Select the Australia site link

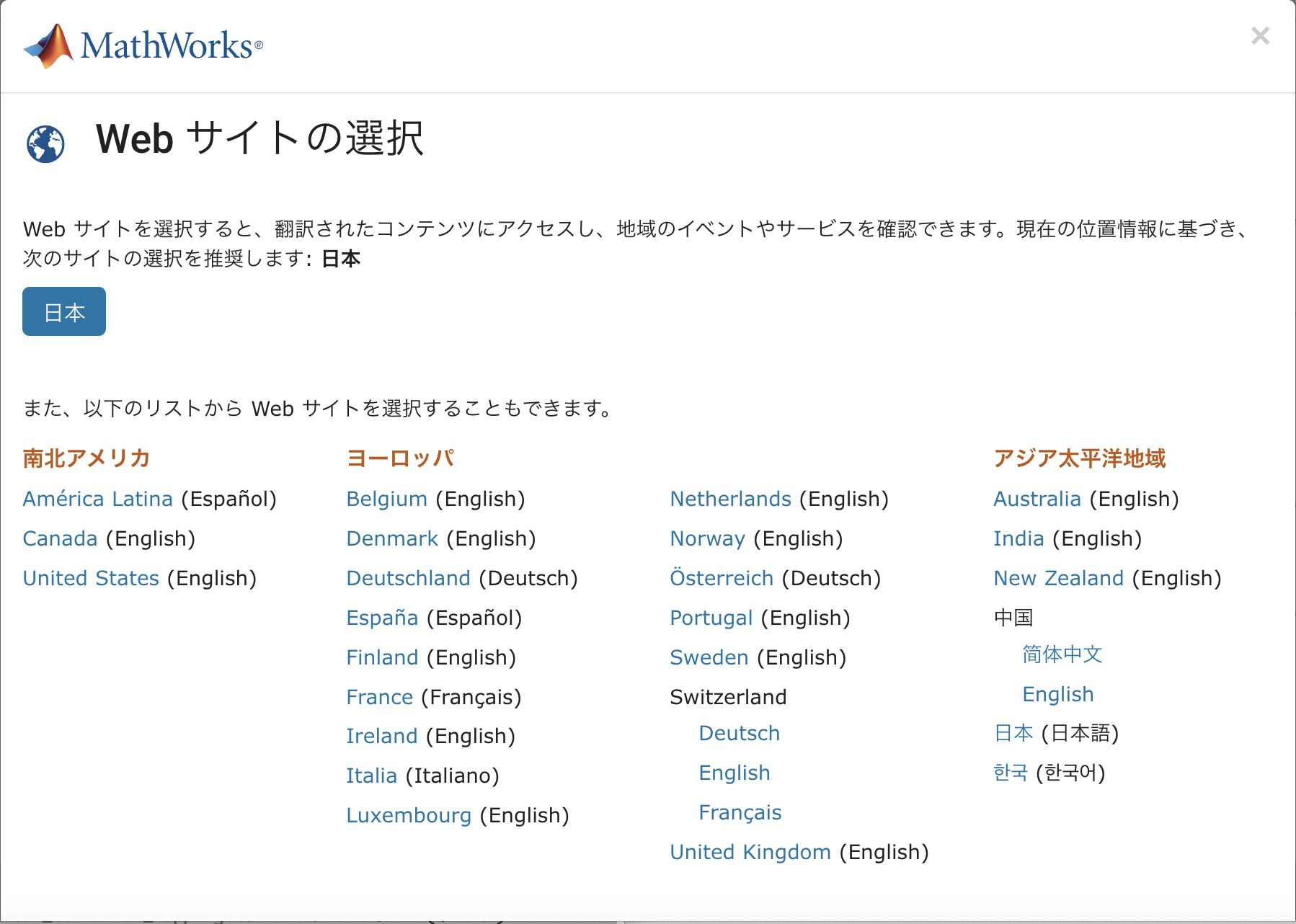point(1037,499)
